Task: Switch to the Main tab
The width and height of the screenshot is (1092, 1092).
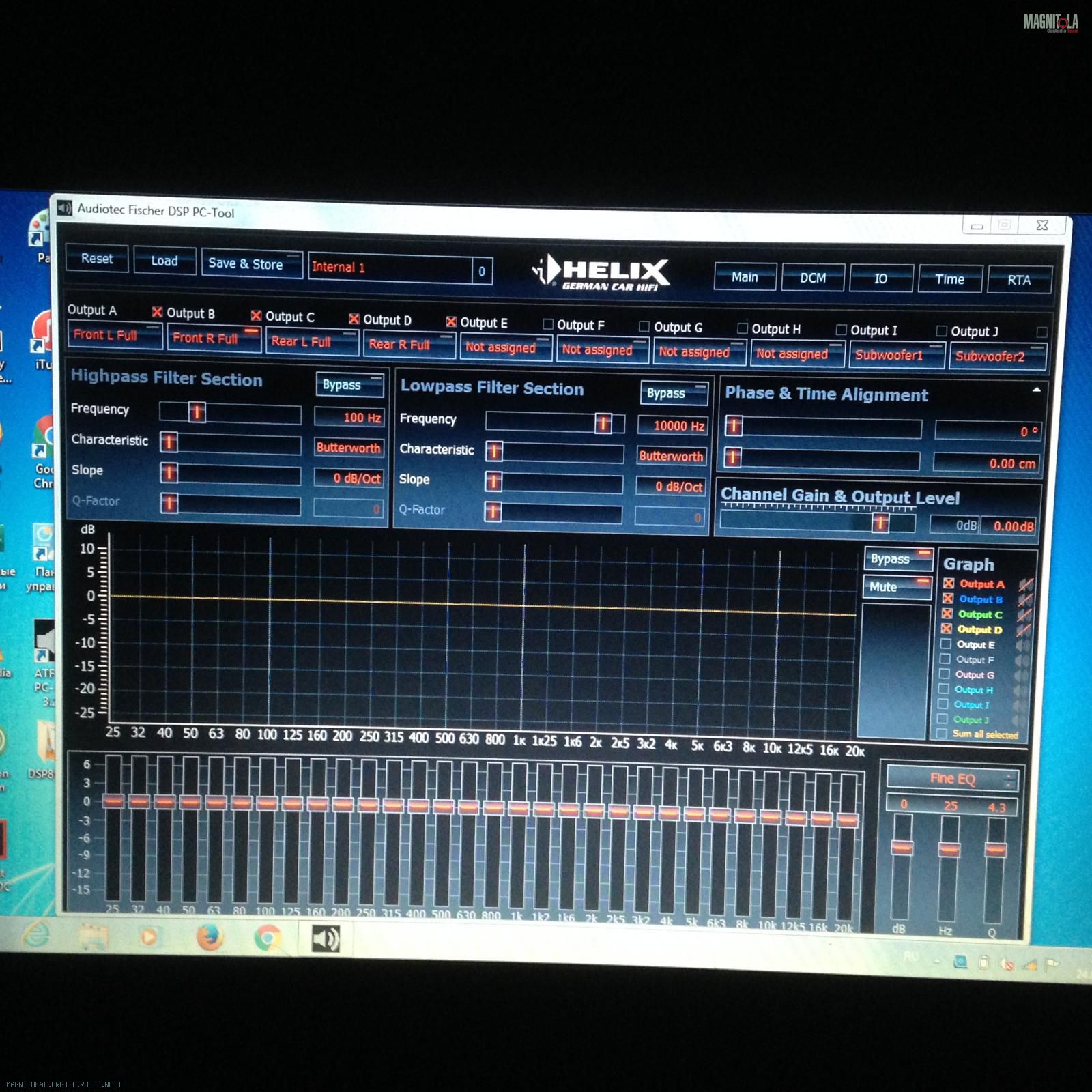Action: point(745,277)
